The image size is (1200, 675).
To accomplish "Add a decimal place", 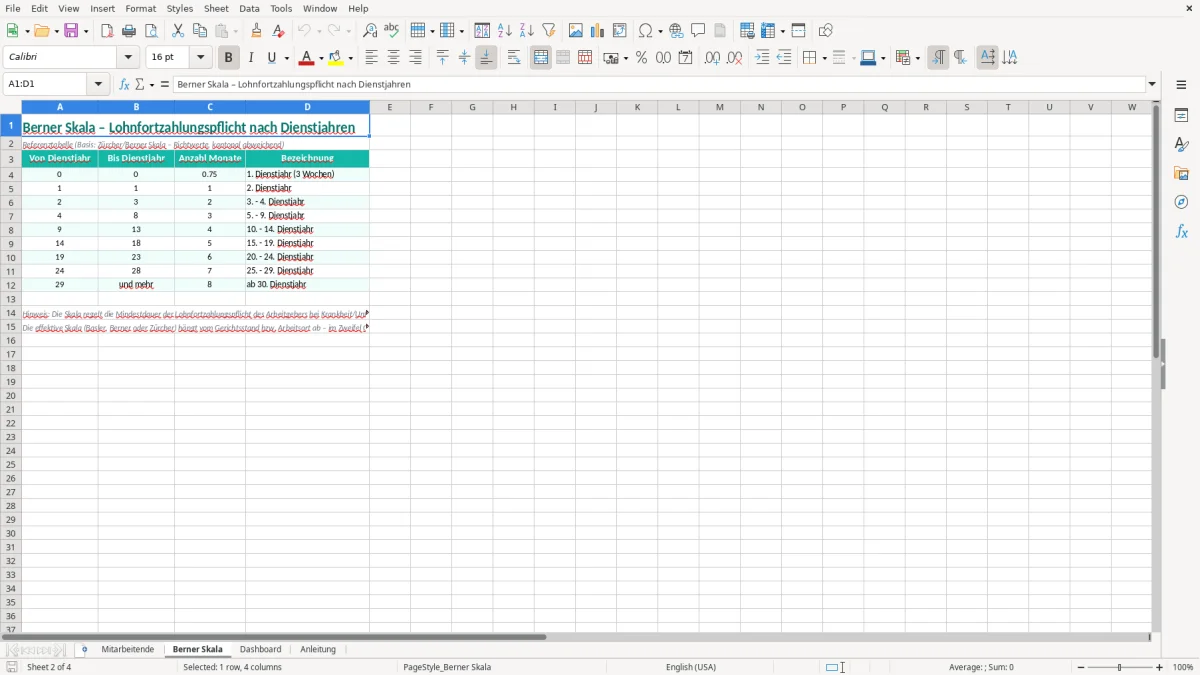I will tap(713, 58).
